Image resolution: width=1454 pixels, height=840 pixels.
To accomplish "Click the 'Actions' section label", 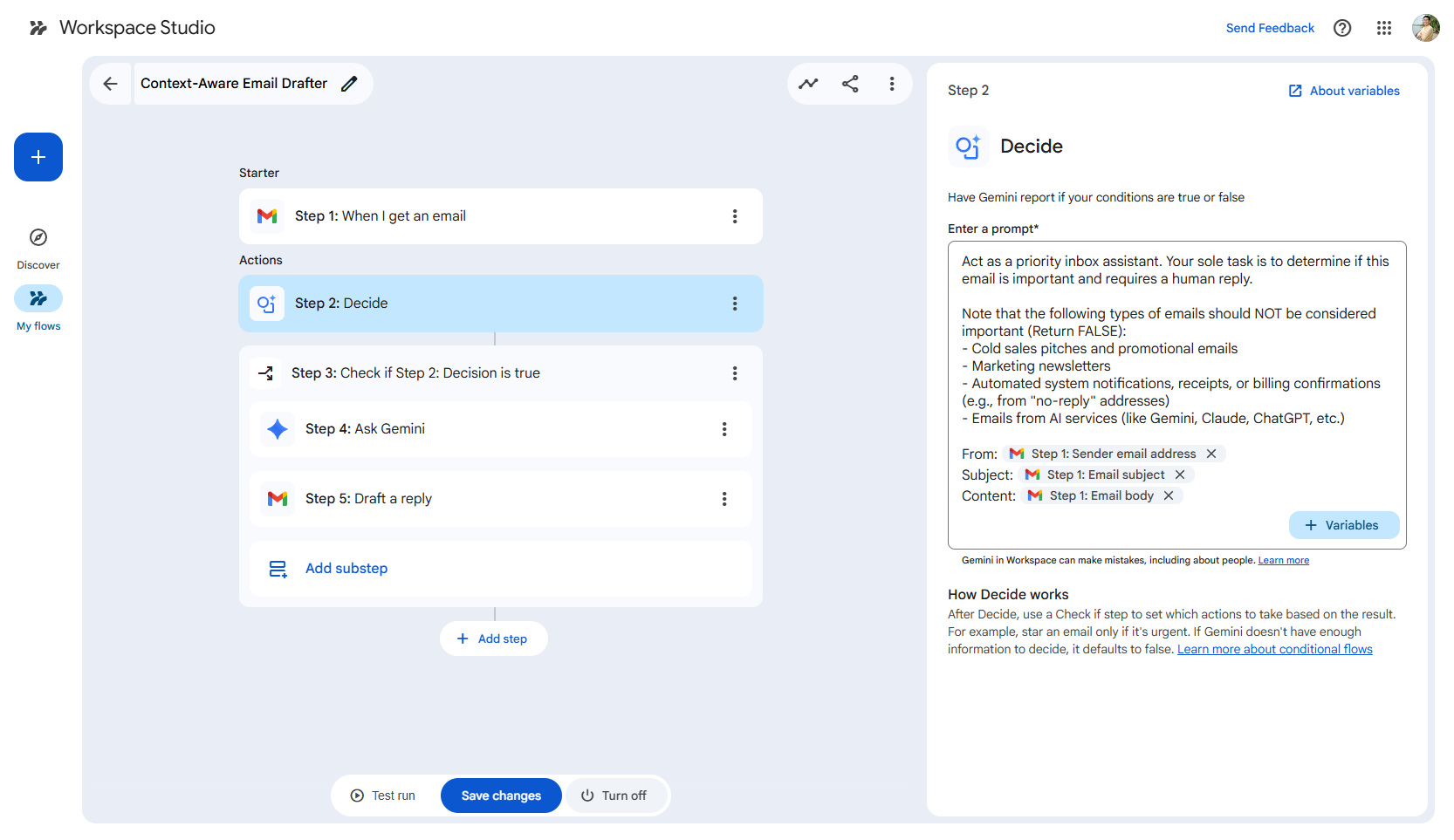I will [260, 260].
